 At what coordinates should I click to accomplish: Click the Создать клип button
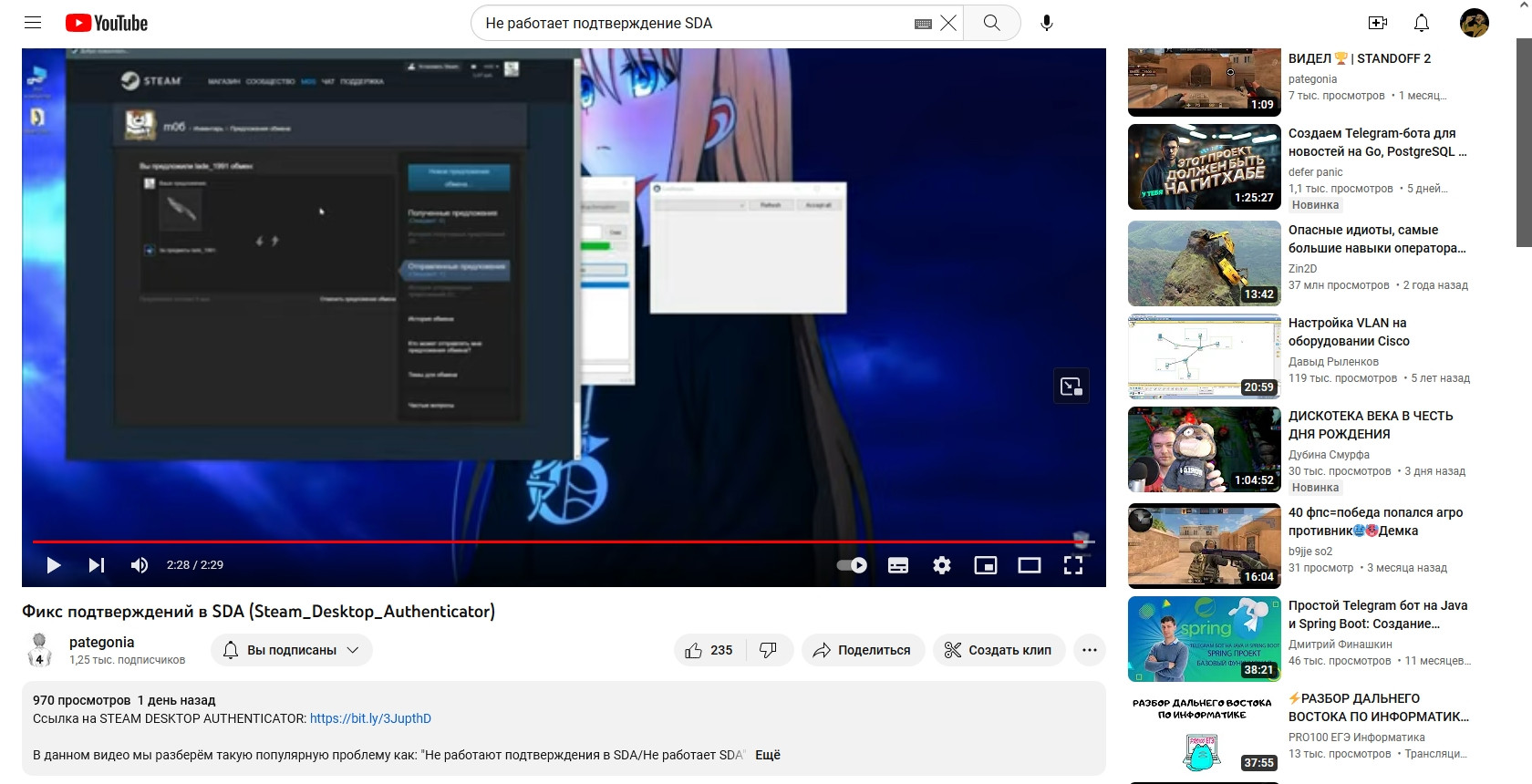click(999, 650)
